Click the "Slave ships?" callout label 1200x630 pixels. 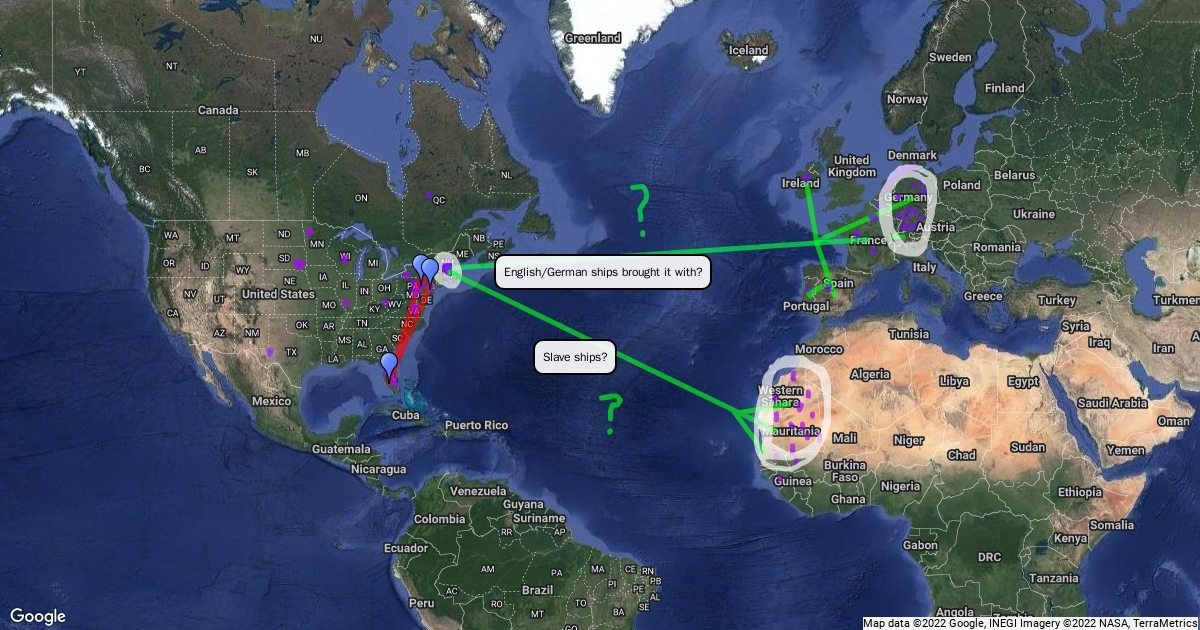pos(575,357)
